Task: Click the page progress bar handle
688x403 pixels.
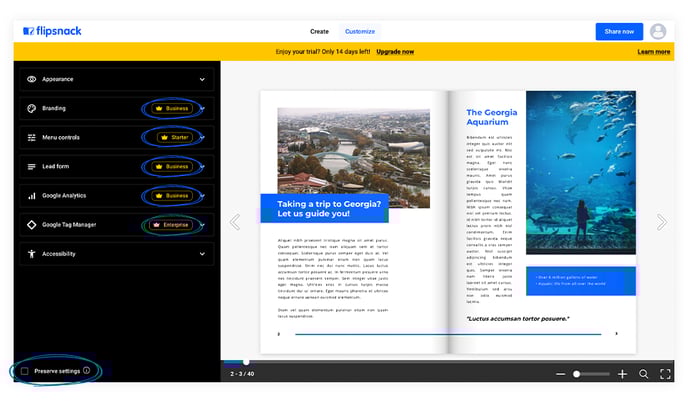Action: [x=246, y=362]
